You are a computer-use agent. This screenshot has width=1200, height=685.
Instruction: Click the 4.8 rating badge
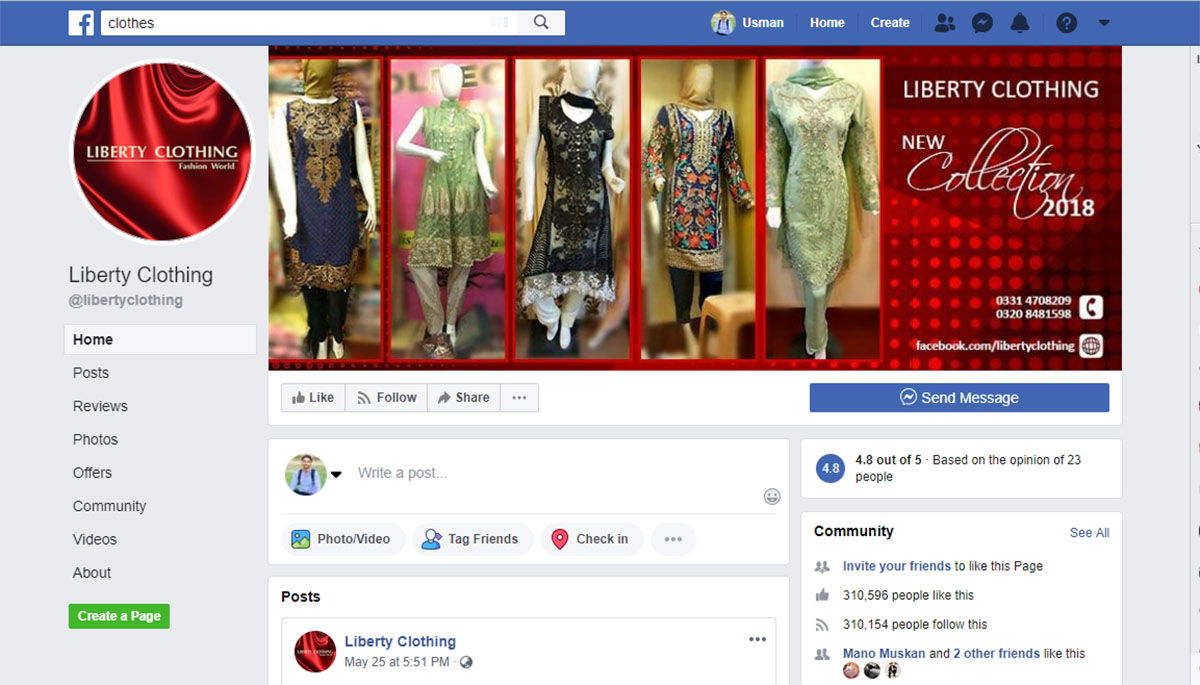pos(831,468)
